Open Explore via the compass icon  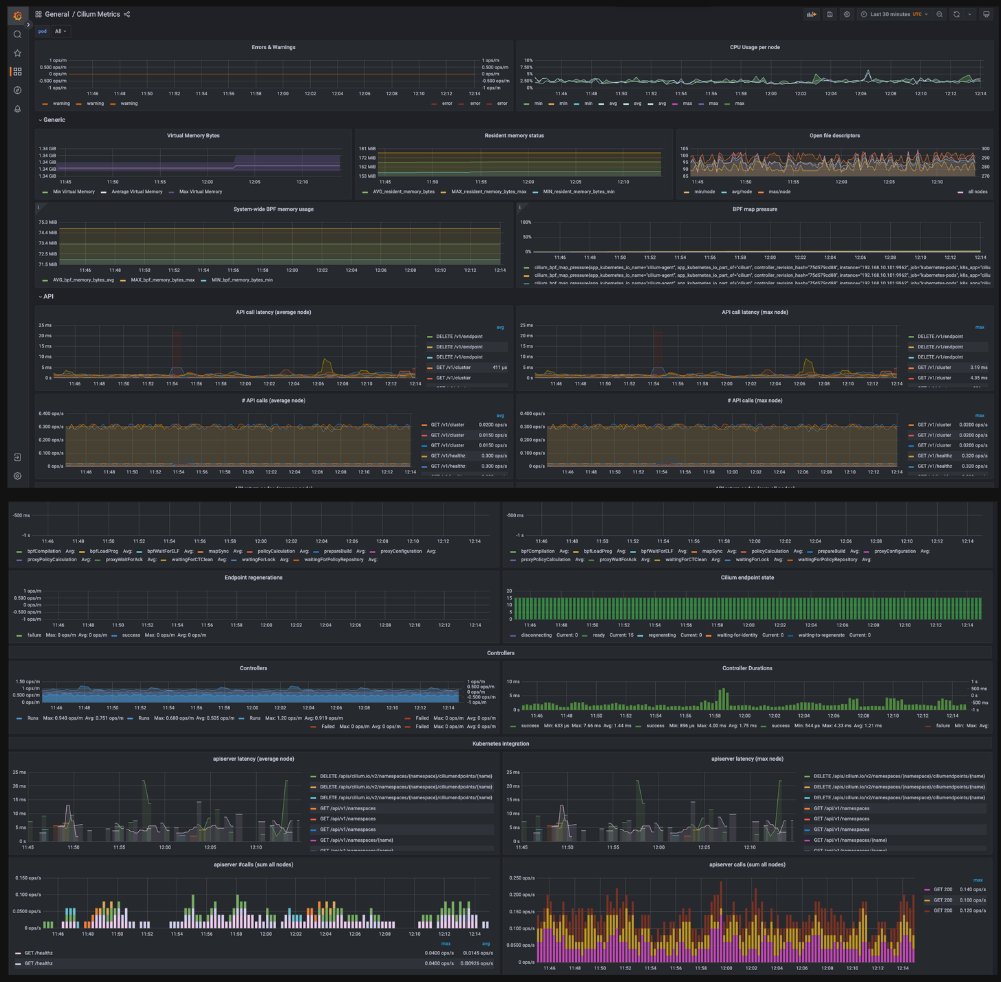click(17, 90)
